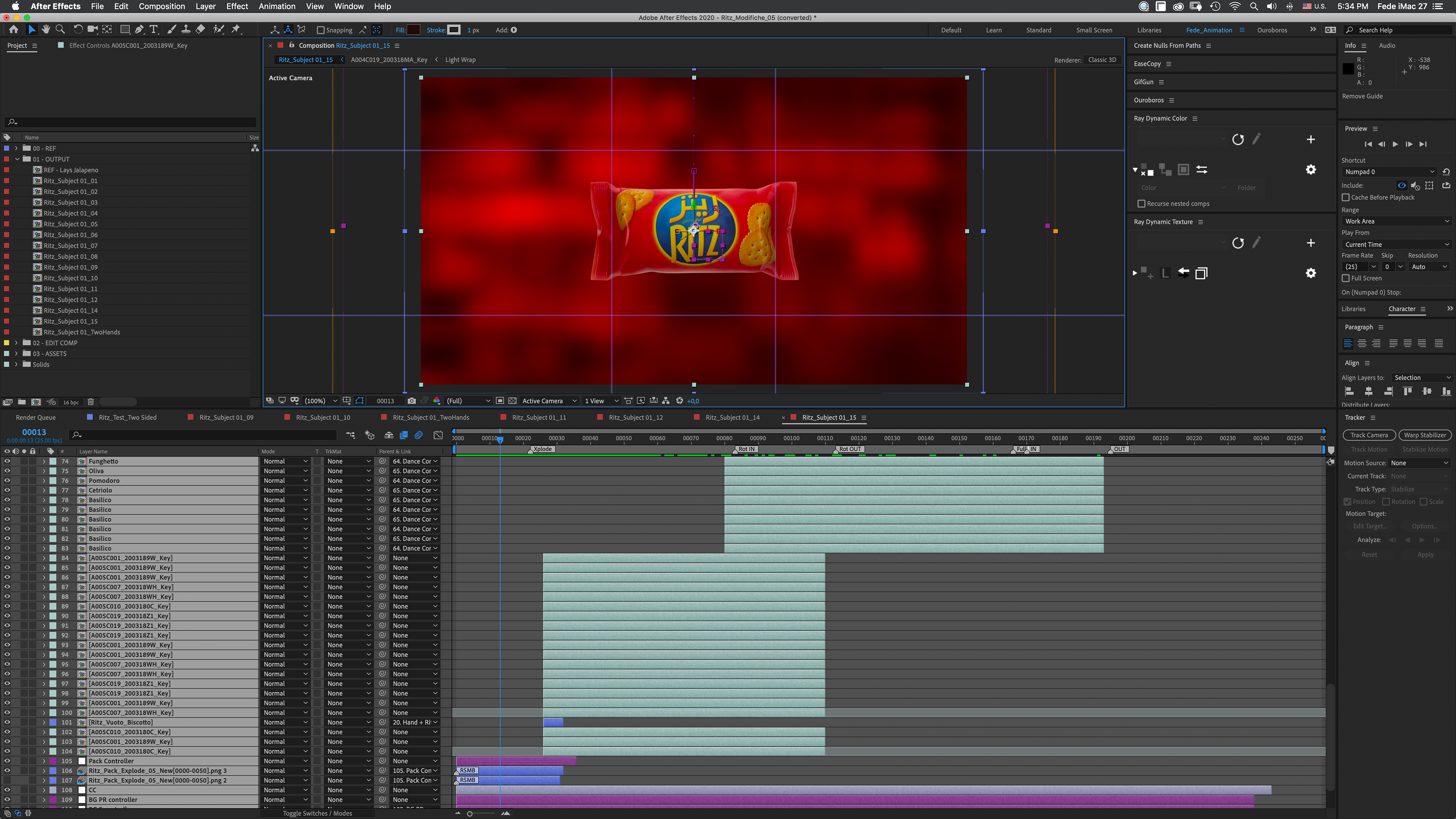Select the Roto Brush tool
1456x819 pixels.
click(218, 30)
